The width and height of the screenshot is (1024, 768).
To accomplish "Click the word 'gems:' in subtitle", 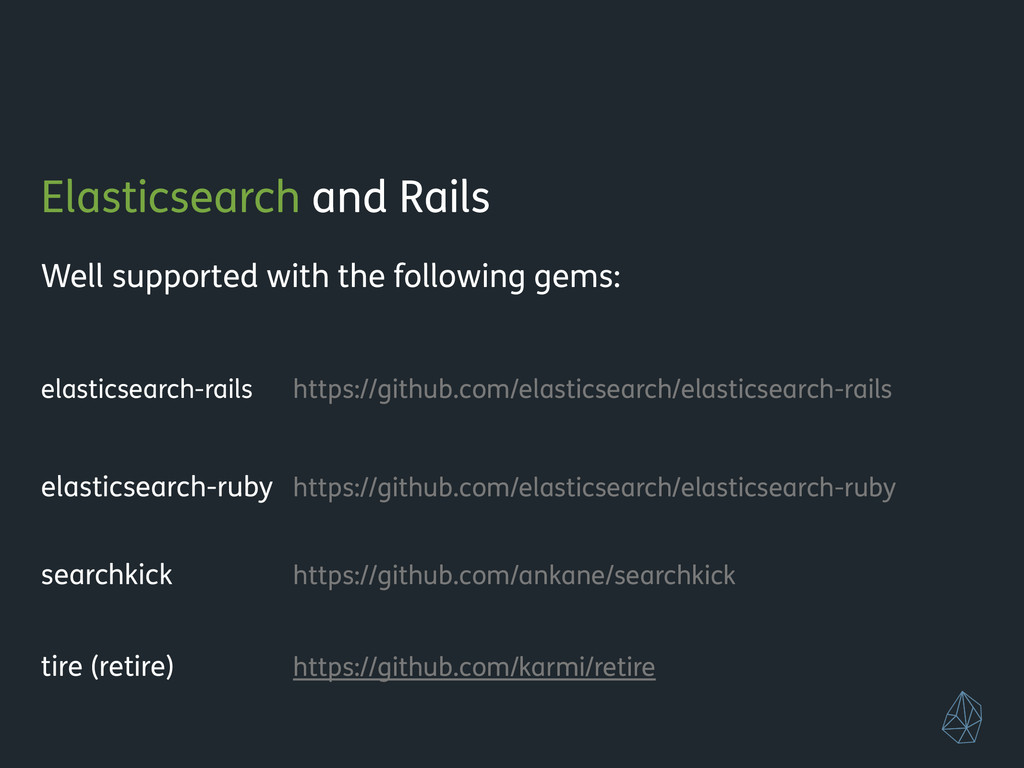I will (577, 276).
